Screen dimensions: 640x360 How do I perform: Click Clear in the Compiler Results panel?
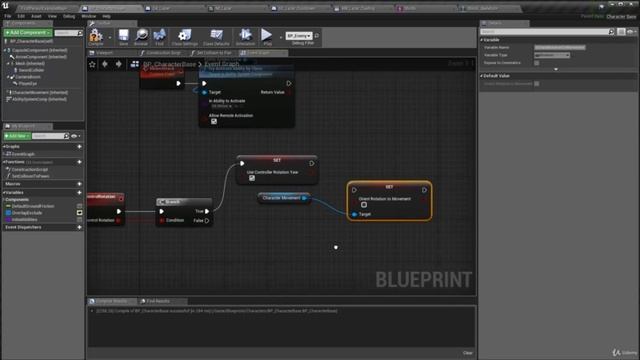coord(468,353)
